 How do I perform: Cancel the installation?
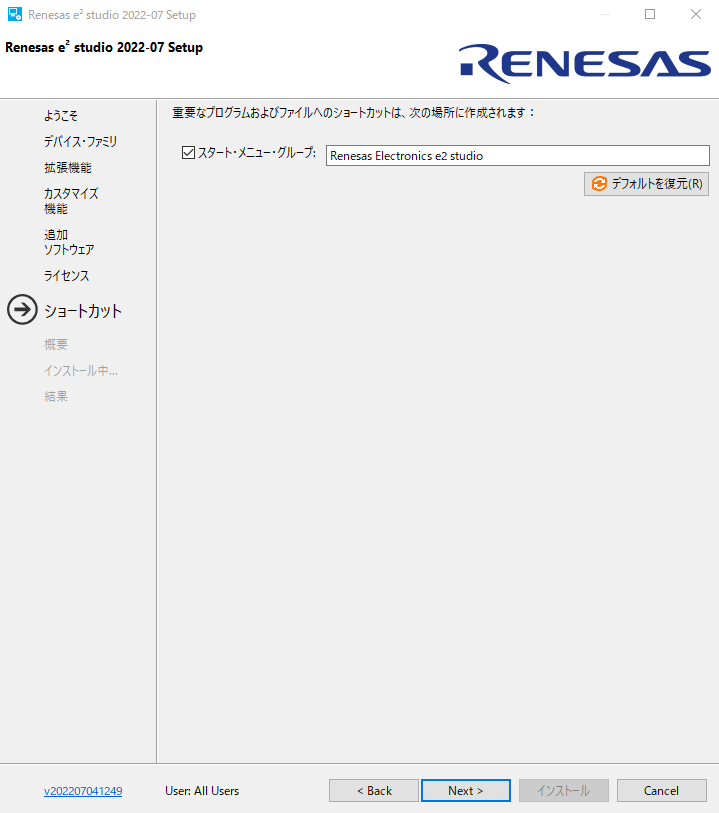(661, 791)
